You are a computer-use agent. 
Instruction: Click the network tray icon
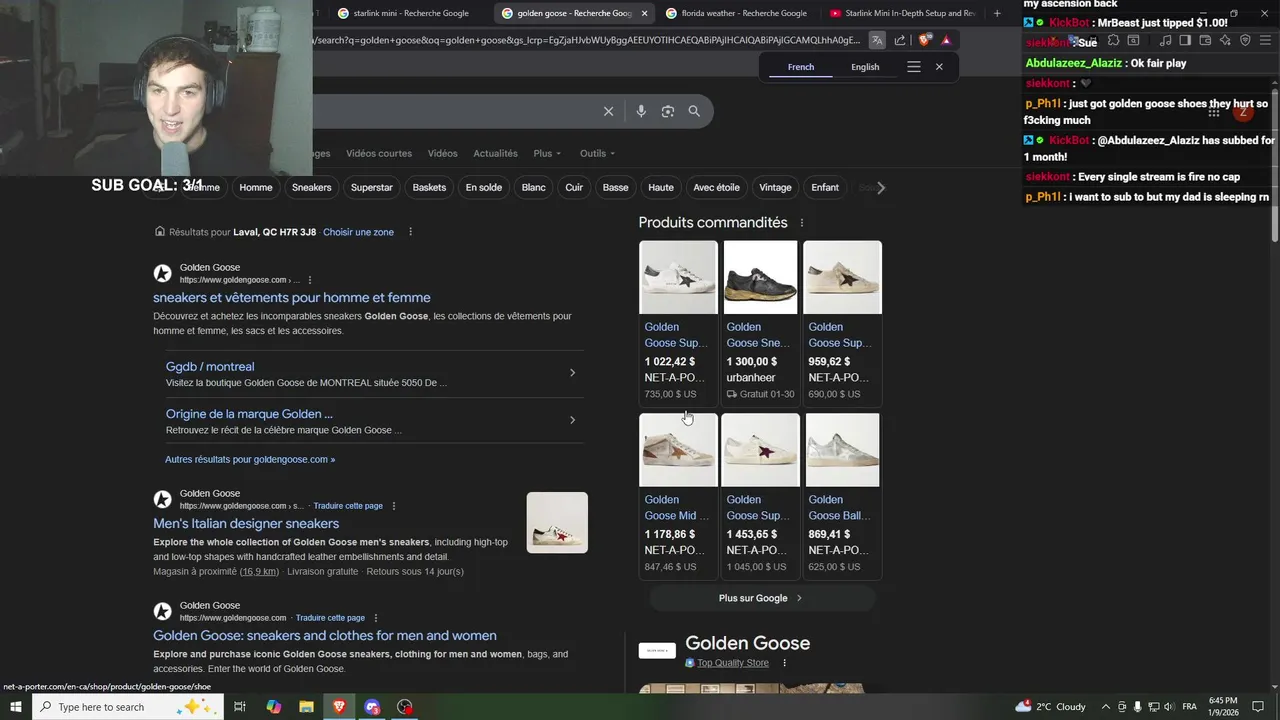(x=1154, y=707)
